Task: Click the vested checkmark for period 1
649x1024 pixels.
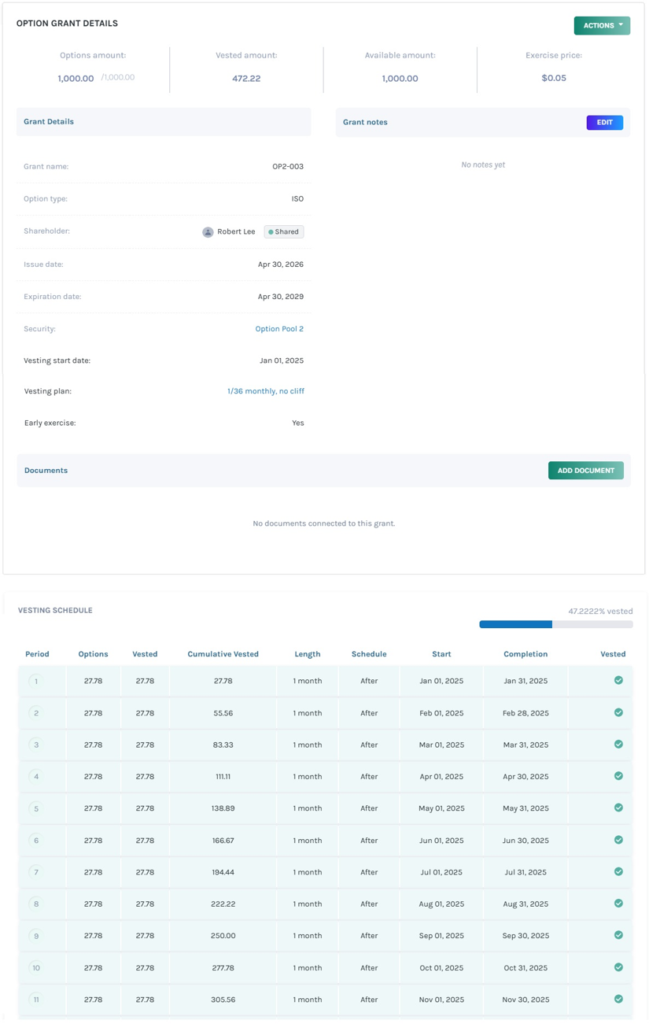Action: point(618,680)
